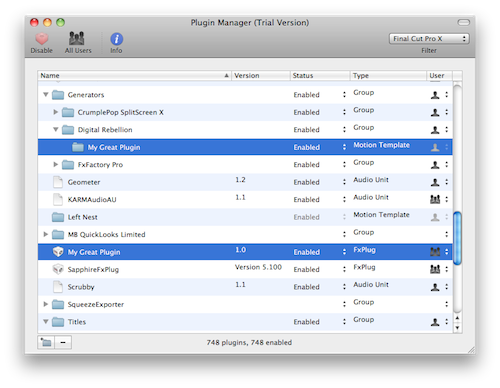Click the My Great Plugin FxPlug cube icon
The image size is (500, 388).
click(x=58, y=252)
